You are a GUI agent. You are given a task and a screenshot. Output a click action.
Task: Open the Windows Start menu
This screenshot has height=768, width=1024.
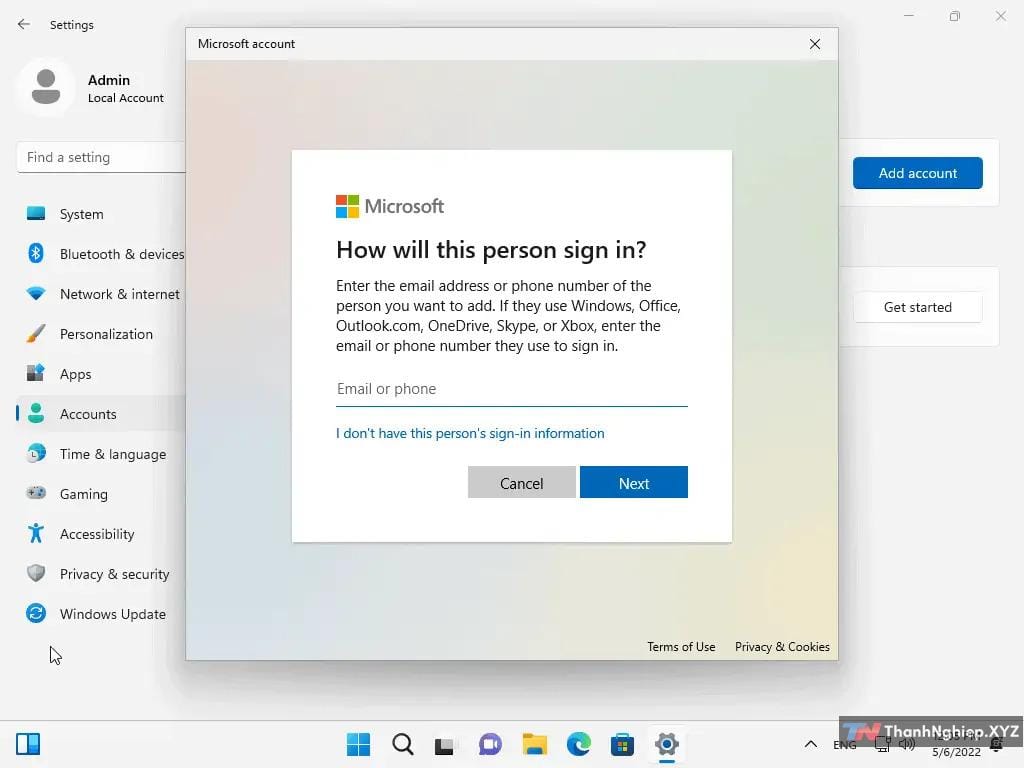(359, 744)
